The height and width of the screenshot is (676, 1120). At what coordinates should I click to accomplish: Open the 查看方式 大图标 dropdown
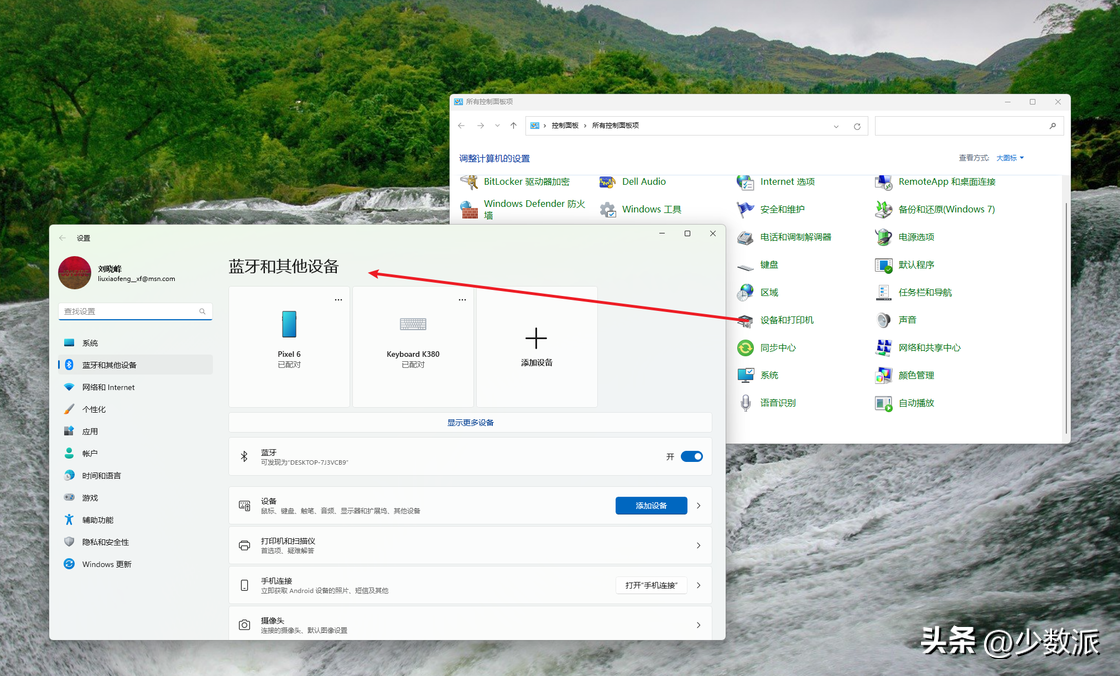click(x=1009, y=158)
